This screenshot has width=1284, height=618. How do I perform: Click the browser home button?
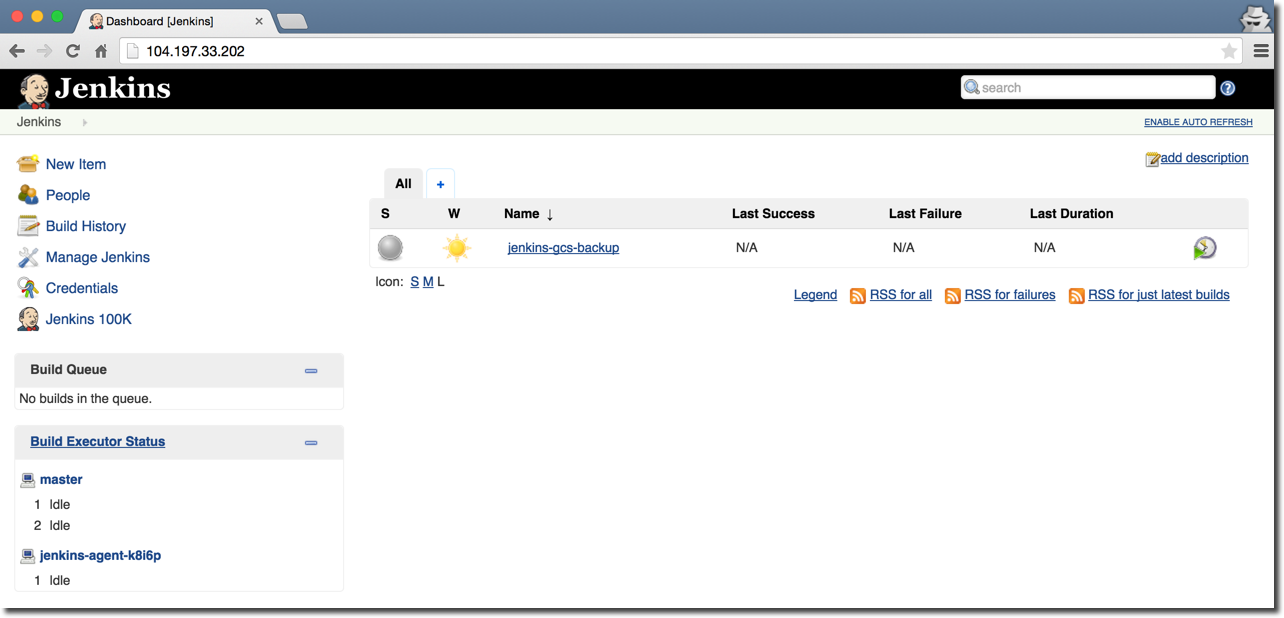click(x=100, y=51)
